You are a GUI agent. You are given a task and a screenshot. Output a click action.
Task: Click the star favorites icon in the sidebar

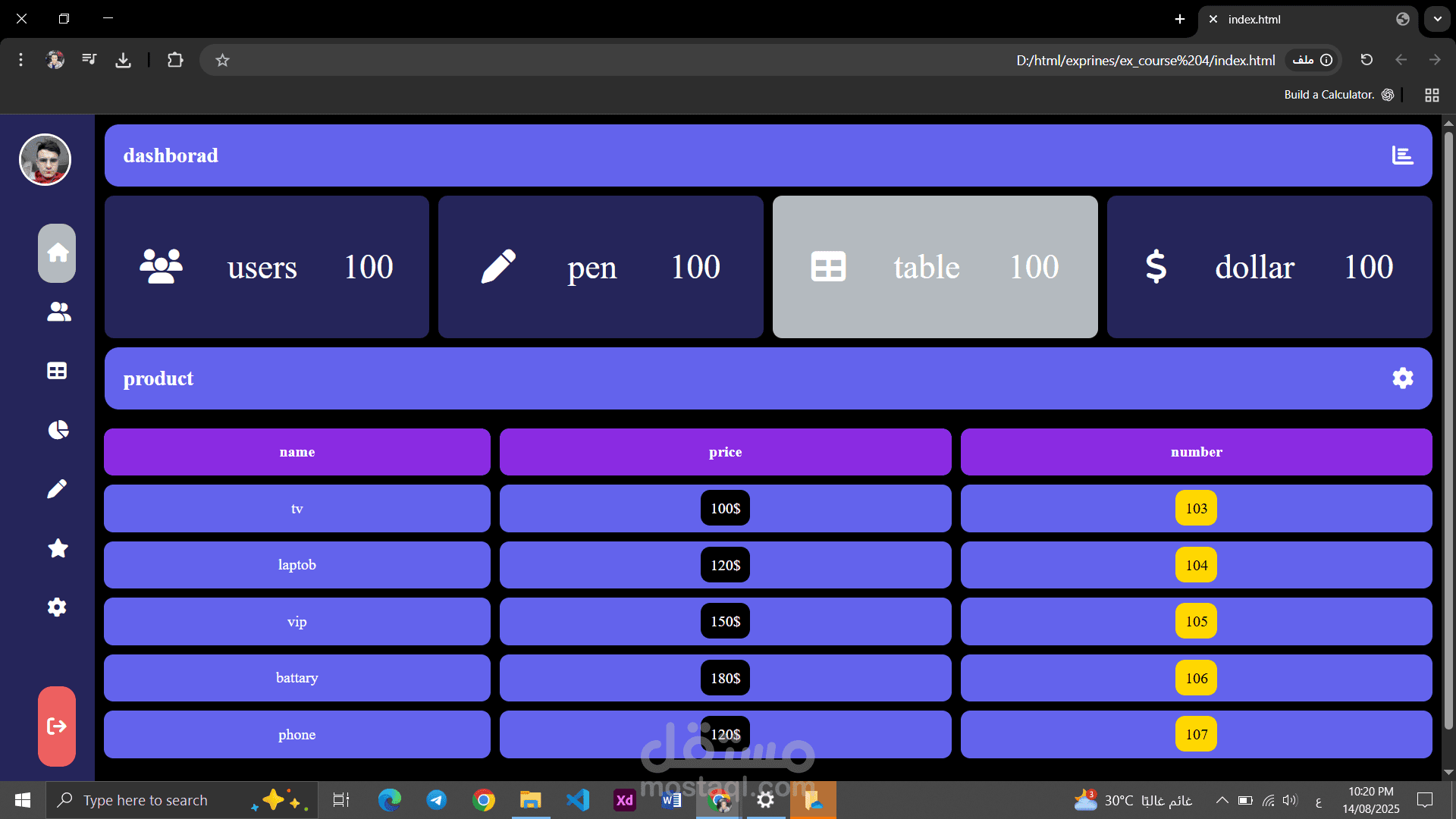(x=57, y=548)
